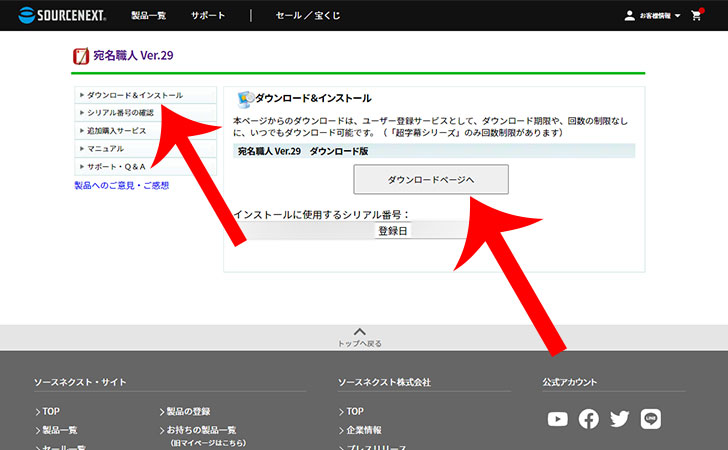
Task: Select ダウンロード&インストール in sidebar
Action: pos(145,95)
